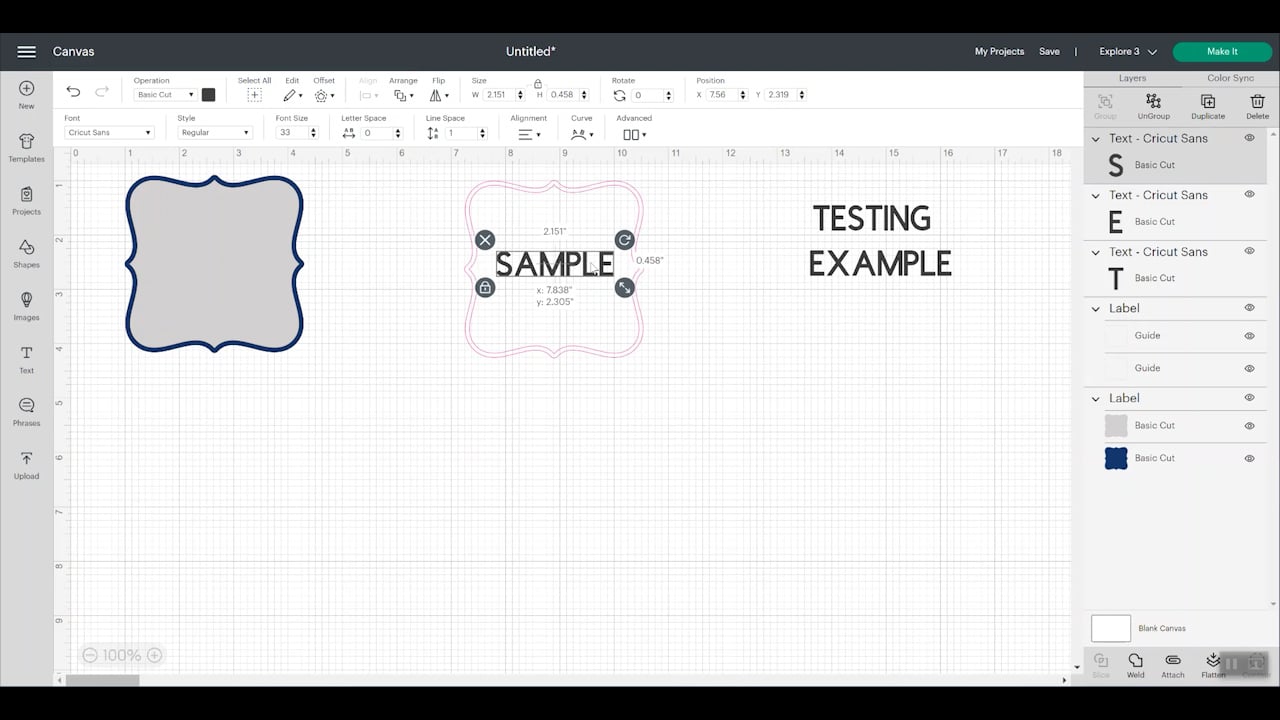Hide the gray Basic Cut layer

tap(1249, 426)
